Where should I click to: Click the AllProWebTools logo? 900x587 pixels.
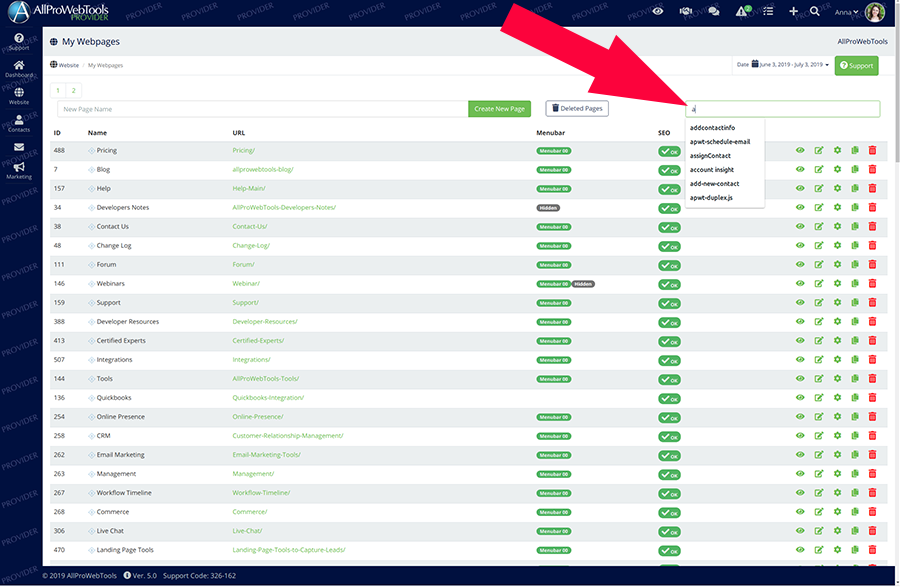[x=59, y=11]
